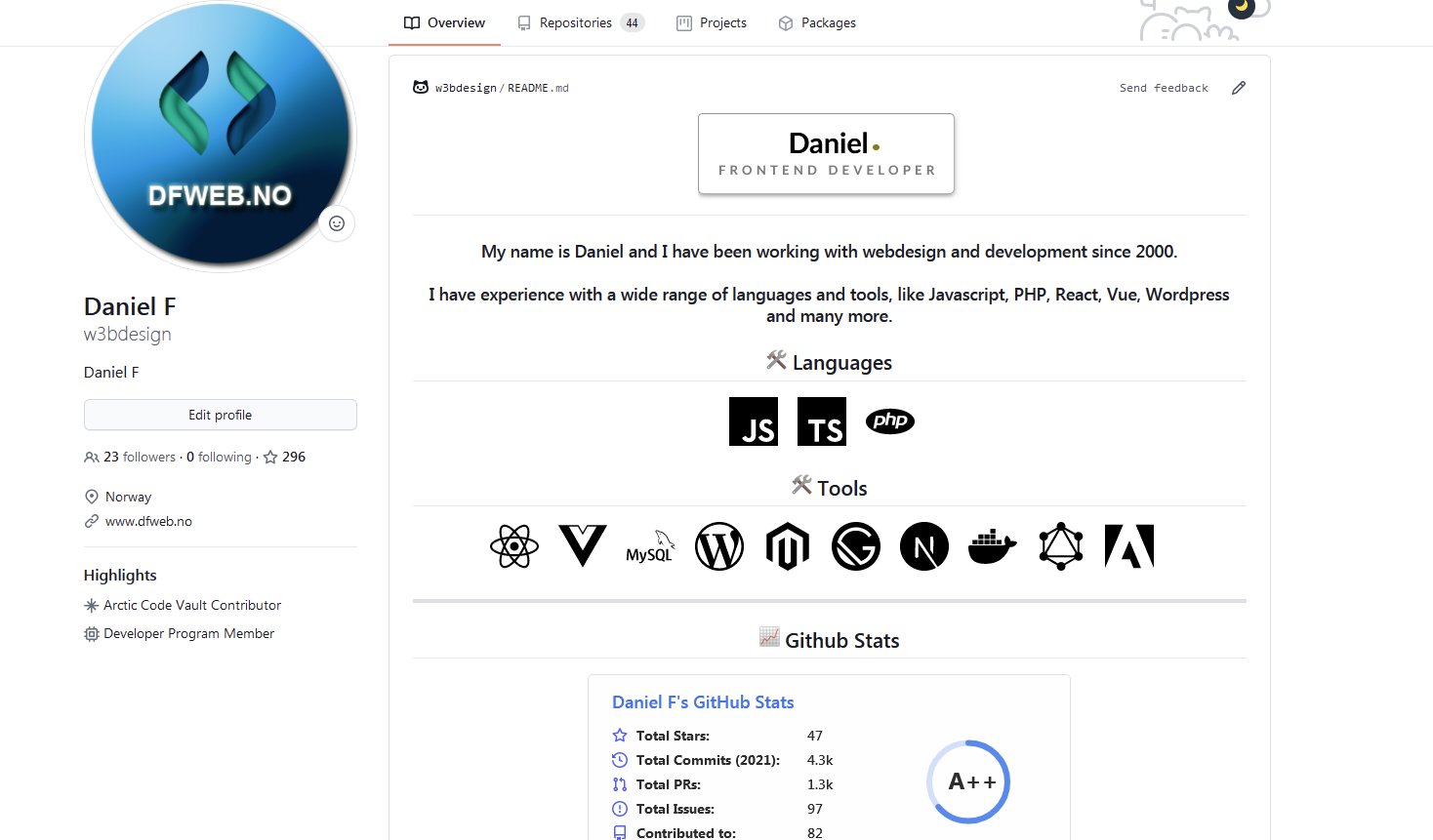Viewport: 1433px width, 840px height.
Task: Click the w3bdesign repository name link
Action: click(x=466, y=88)
